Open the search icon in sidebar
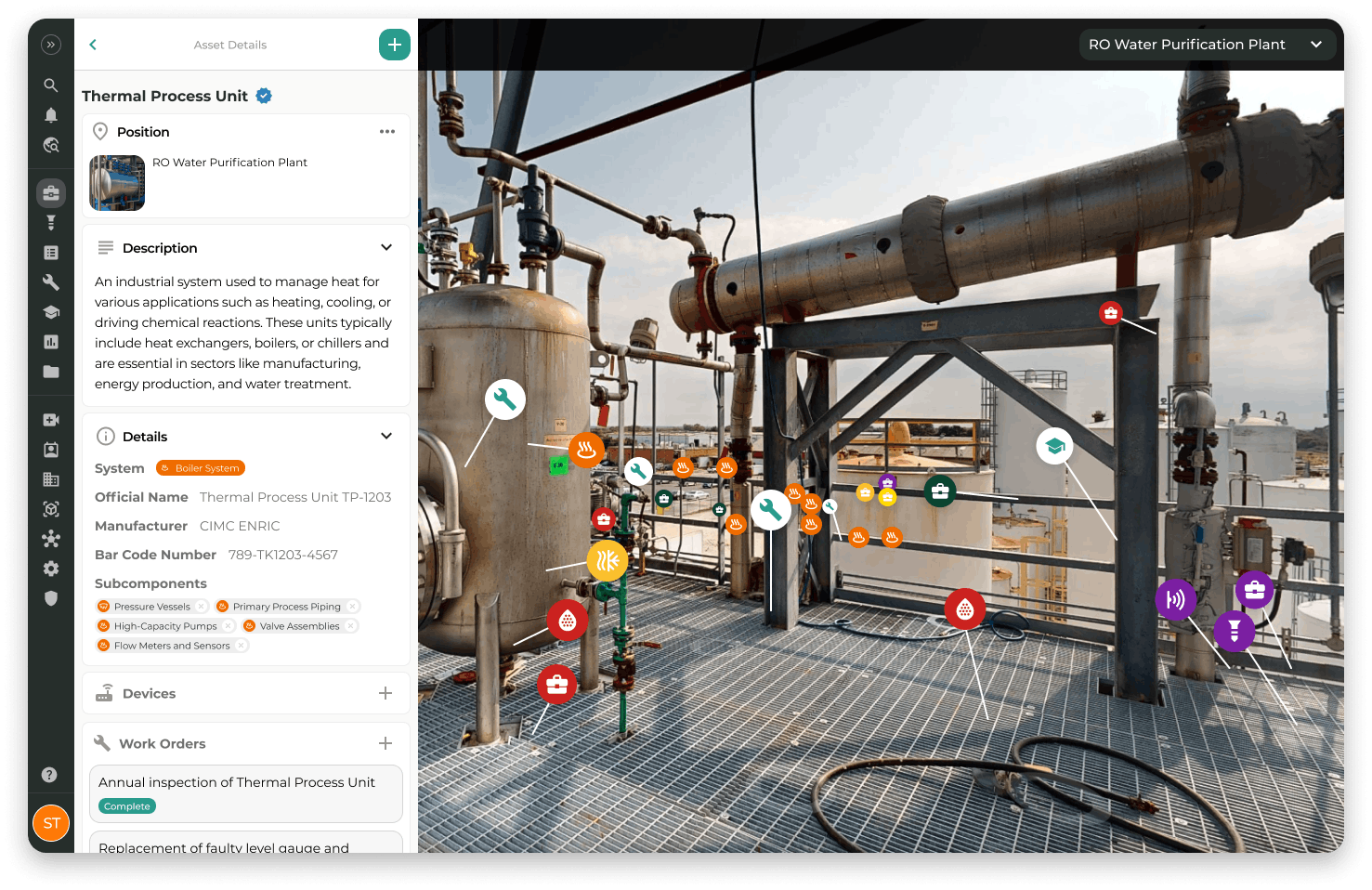Screen dimensions: 1372x890 coord(51,85)
